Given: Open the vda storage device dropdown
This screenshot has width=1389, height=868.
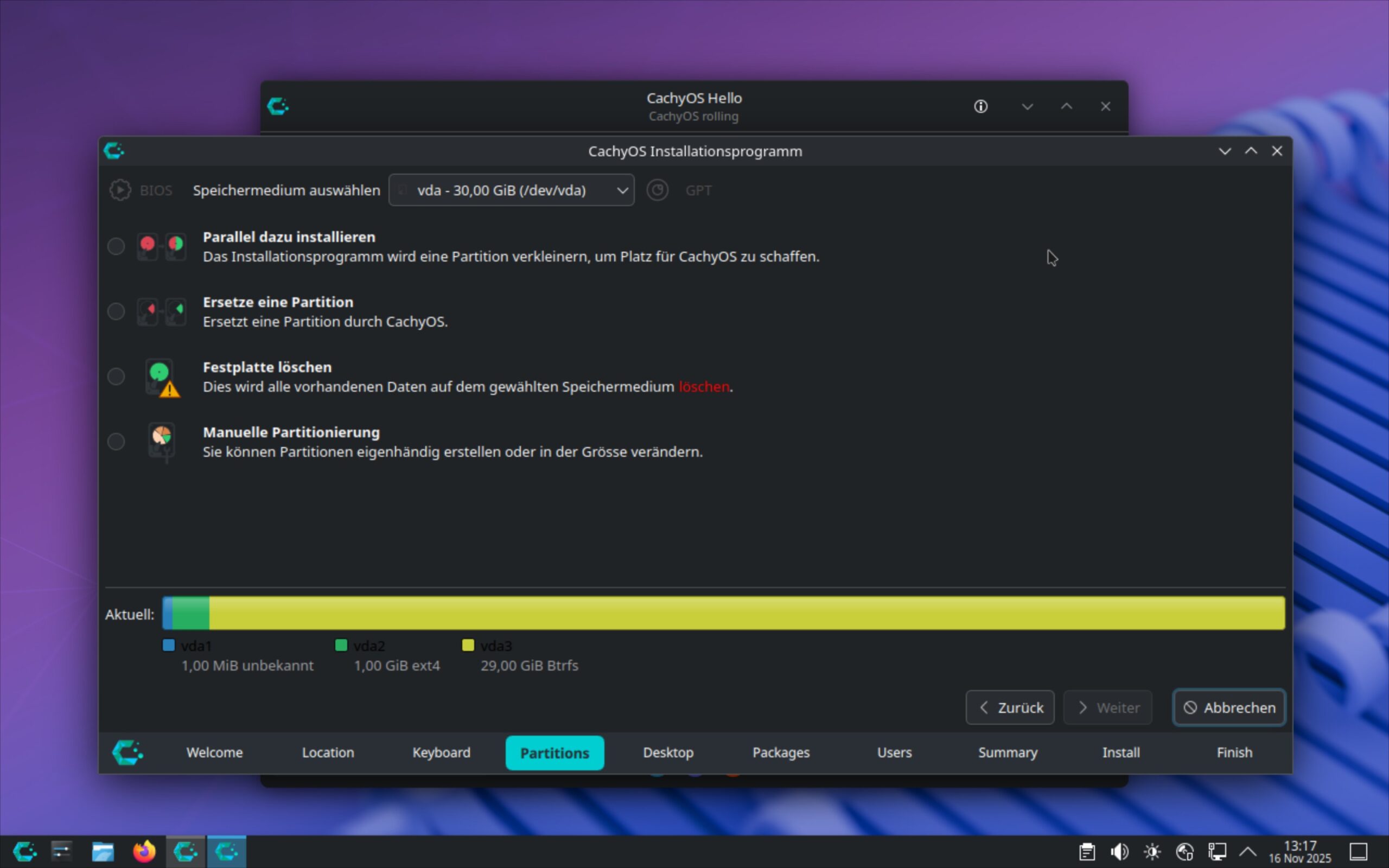Looking at the screenshot, I should (511, 190).
